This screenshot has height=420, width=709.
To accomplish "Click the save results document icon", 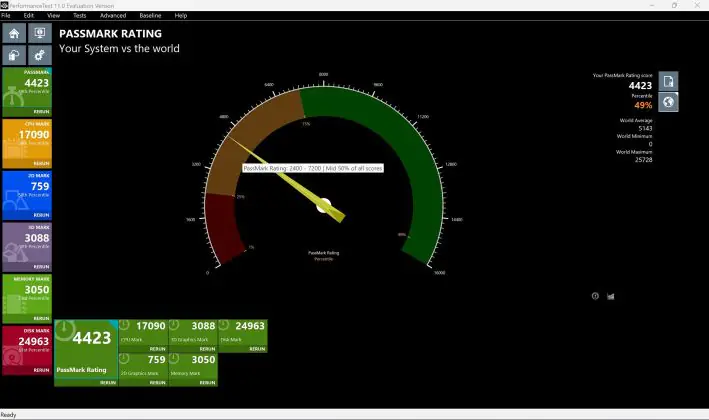I will pyautogui.click(x=668, y=81).
